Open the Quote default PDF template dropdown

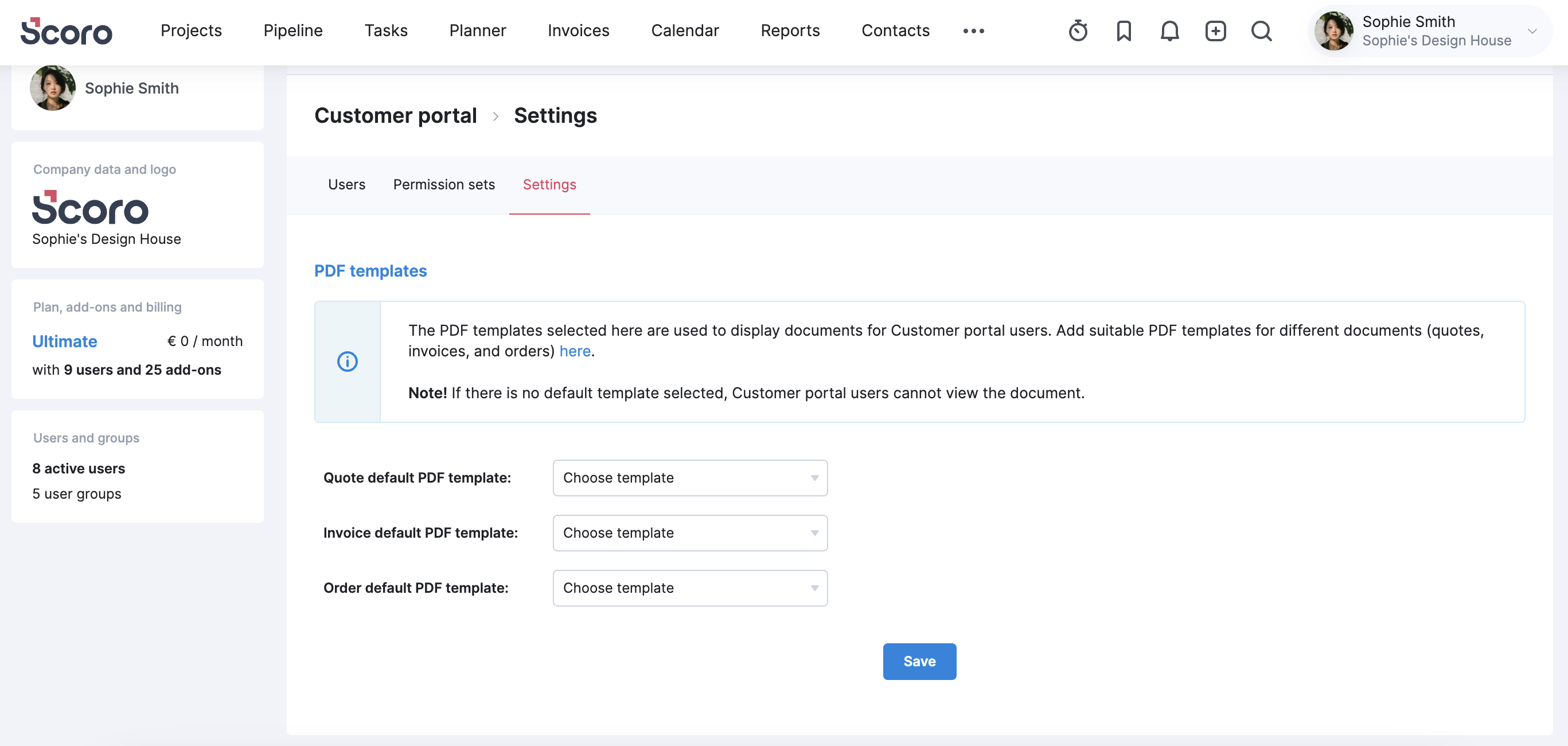coord(689,478)
